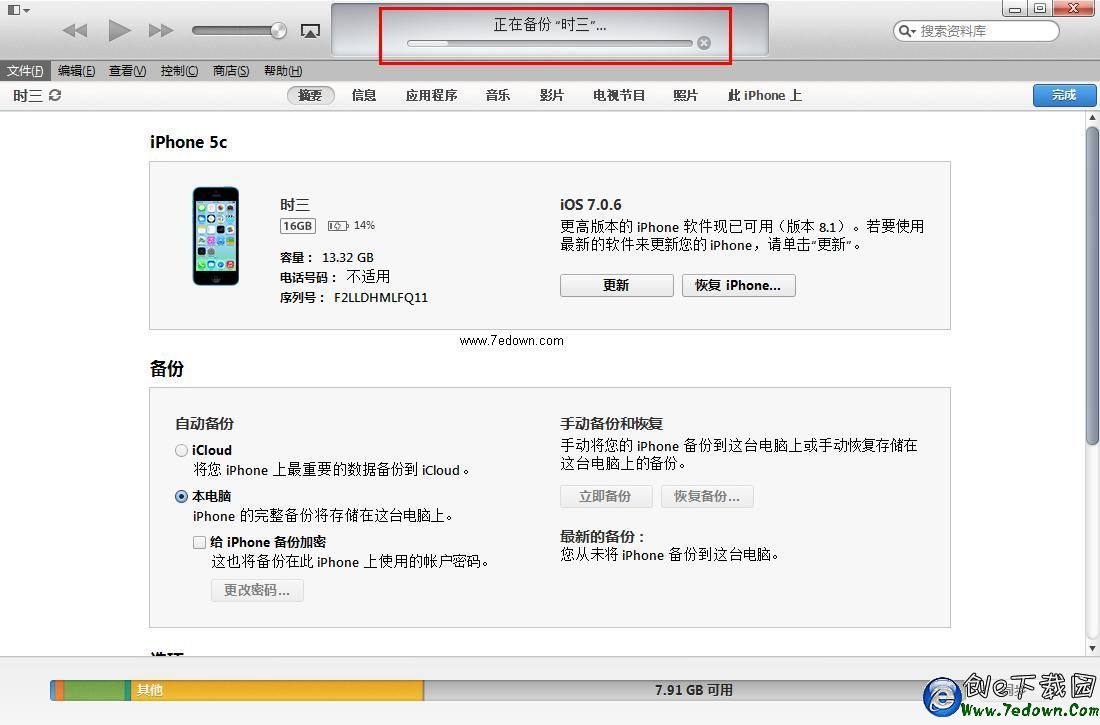Open the 商店 menu
The image size is (1100, 725).
(x=231, y=71)
